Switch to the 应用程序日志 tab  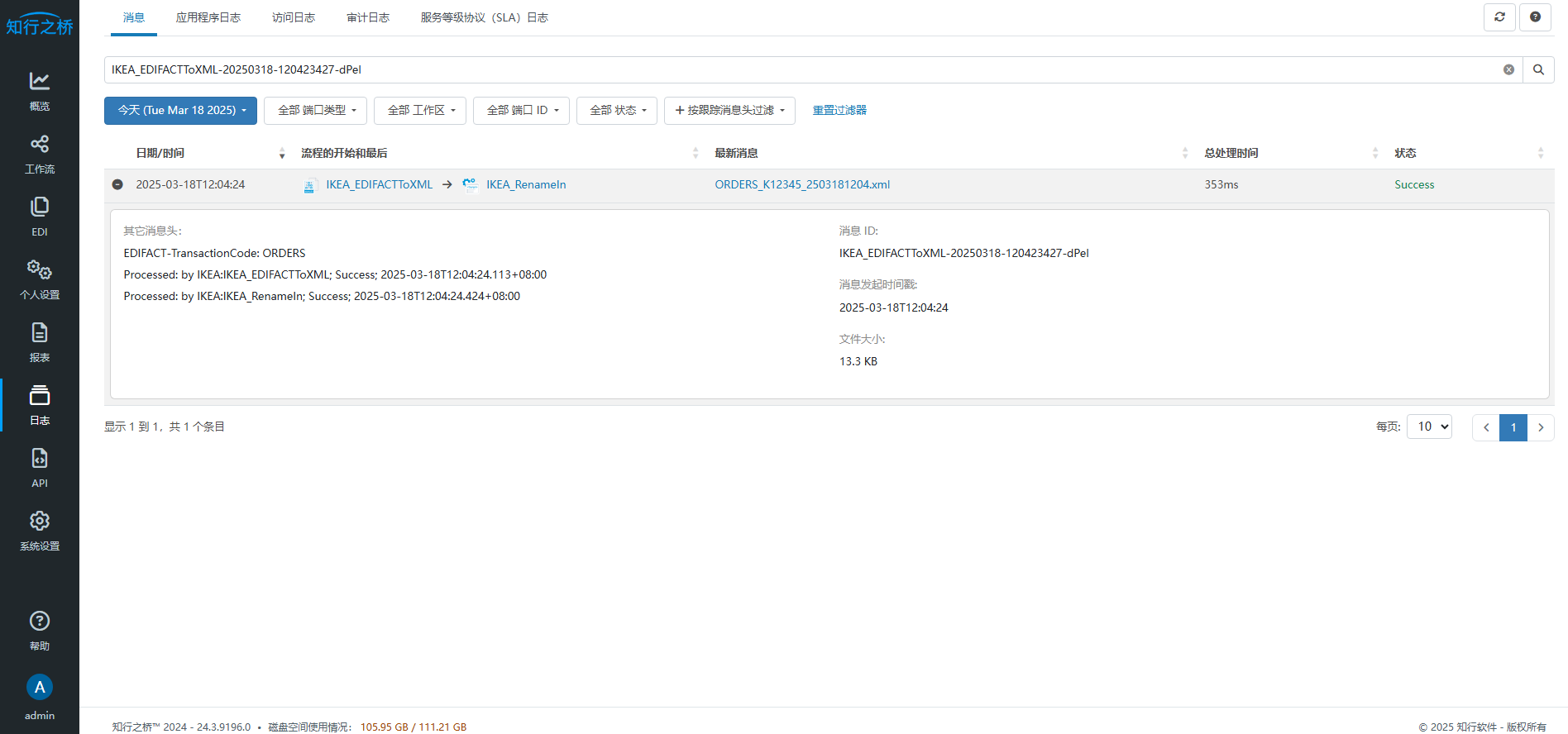208,17
